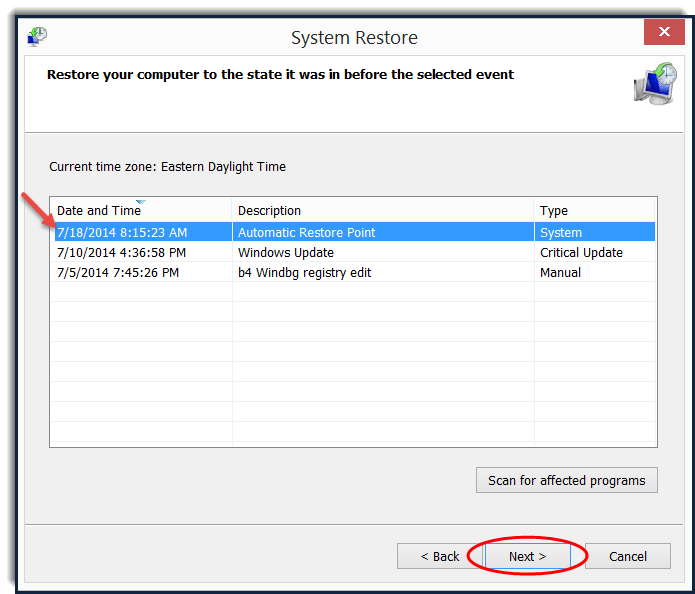
Task: Sort by Type column header
Action: pyautogui.click(x=595, y=210)
